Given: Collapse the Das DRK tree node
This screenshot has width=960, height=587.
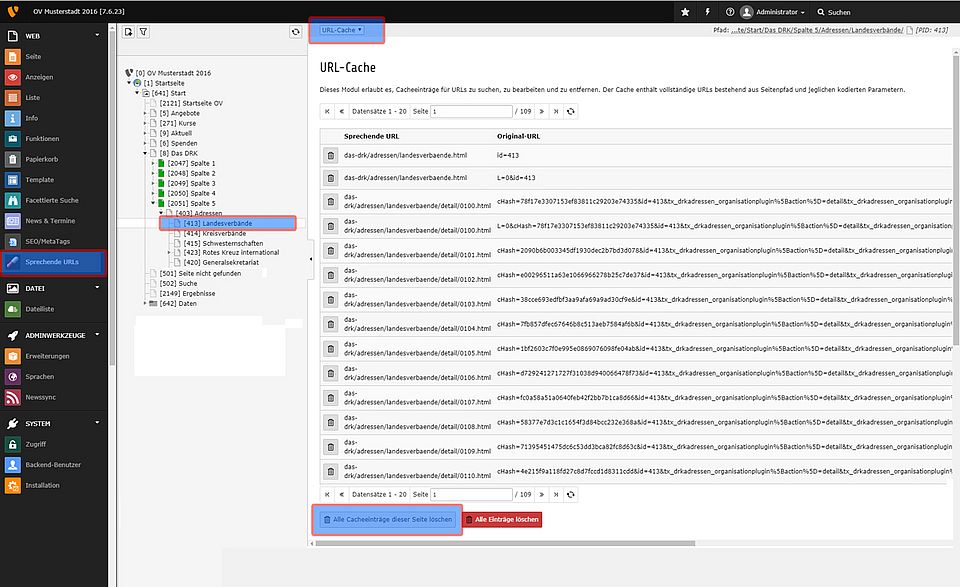Looking at the screenshot, I should [145, 153].
